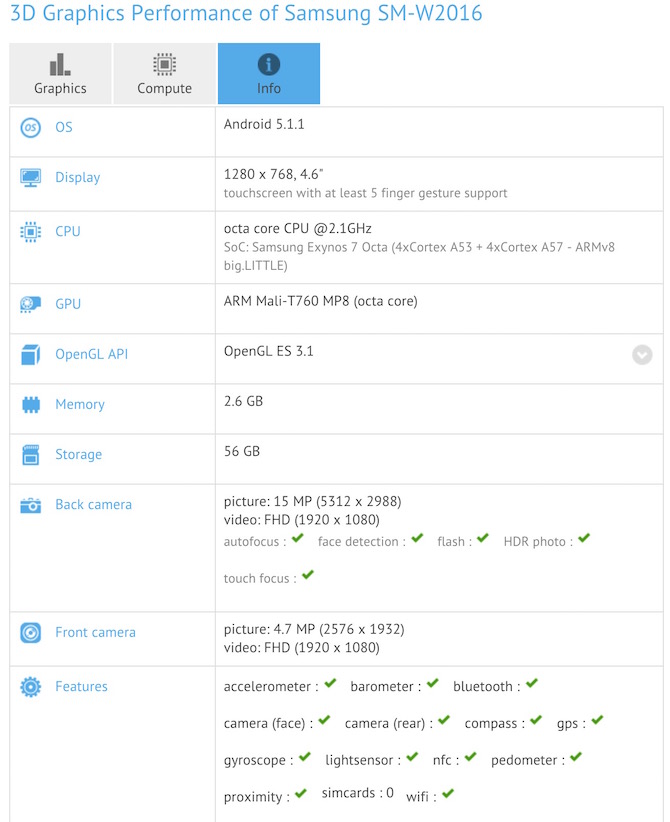
Task: Select the Info tab
Action: (x=269, y=73)
